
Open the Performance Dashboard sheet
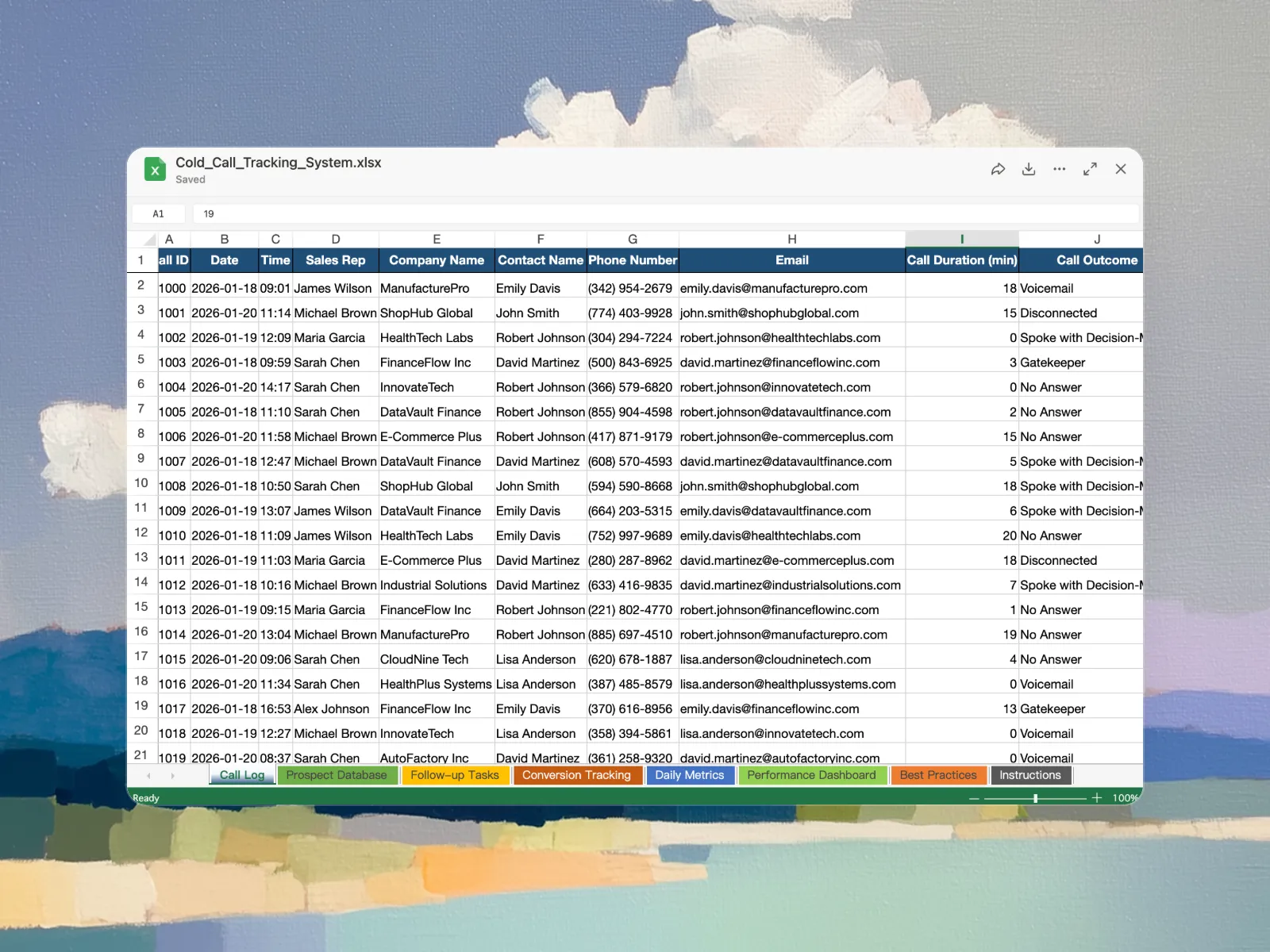coord(811,775)
